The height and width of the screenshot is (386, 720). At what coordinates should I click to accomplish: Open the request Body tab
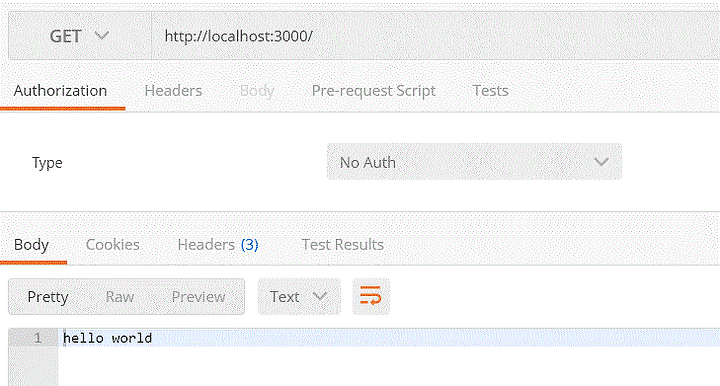(257, 91)
